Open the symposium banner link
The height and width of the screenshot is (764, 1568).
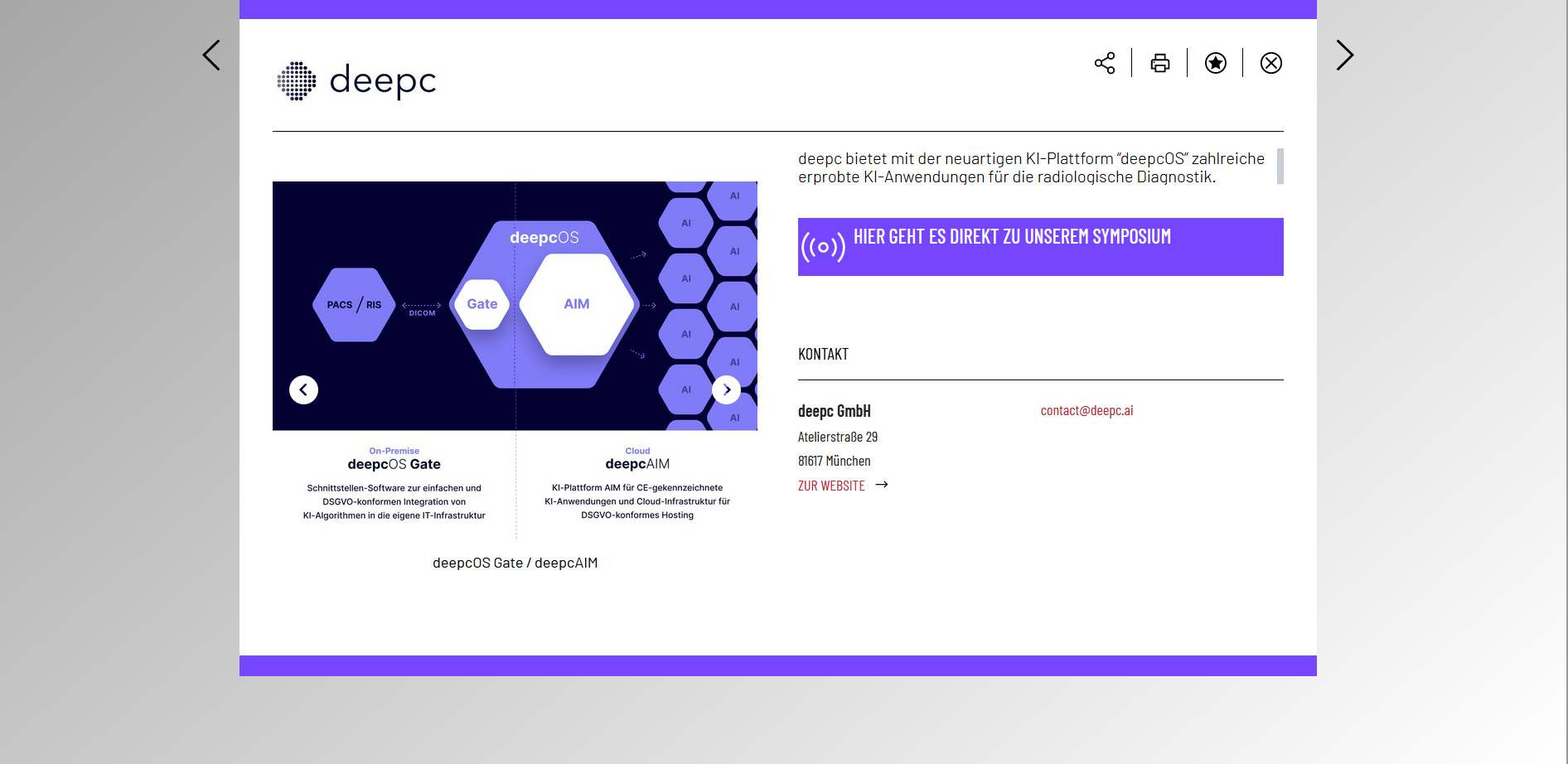[x=1041, y=247]
